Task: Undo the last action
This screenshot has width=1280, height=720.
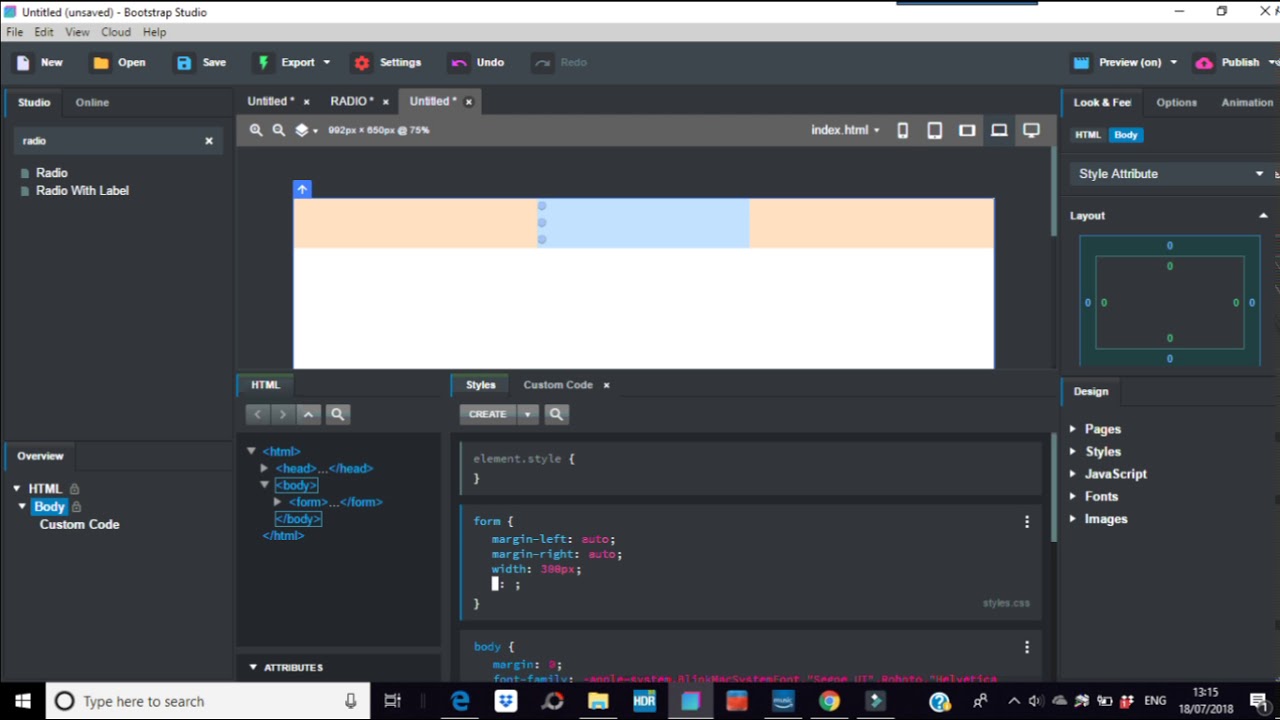Action: (x=477, y=62)
